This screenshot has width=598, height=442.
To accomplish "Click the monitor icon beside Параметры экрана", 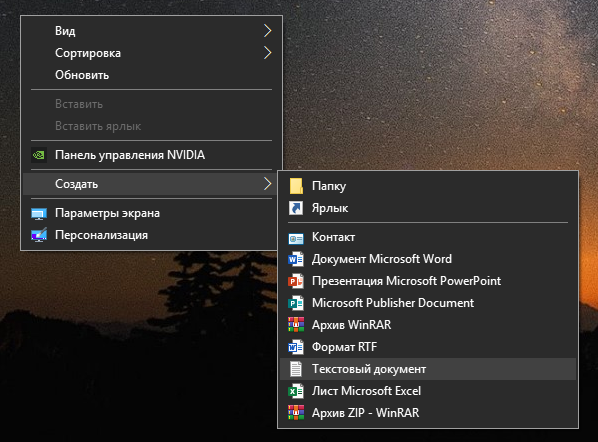I will click(39, 214).
